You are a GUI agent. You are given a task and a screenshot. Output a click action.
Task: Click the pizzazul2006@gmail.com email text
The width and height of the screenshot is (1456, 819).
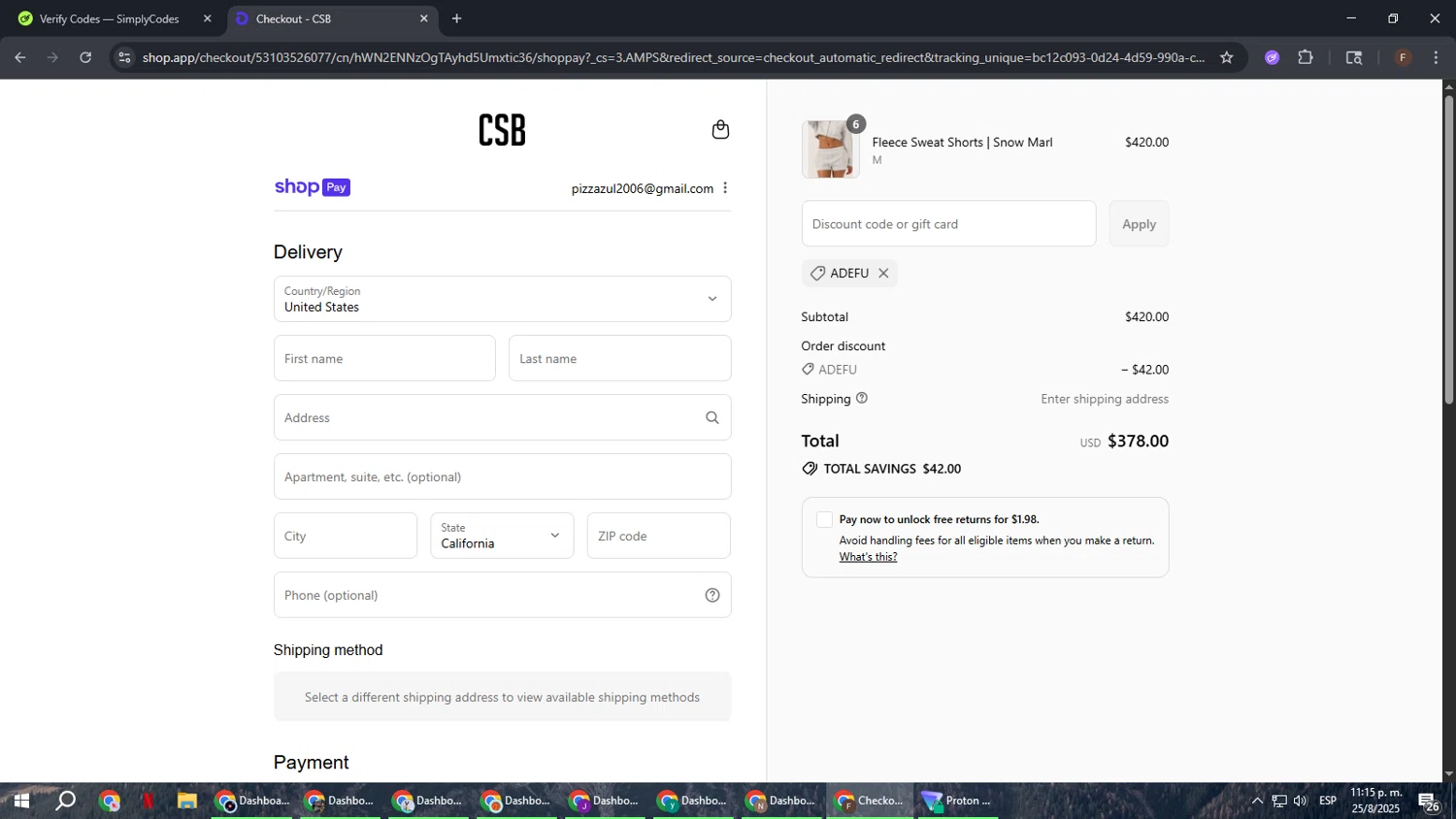[x=643, y=188]
